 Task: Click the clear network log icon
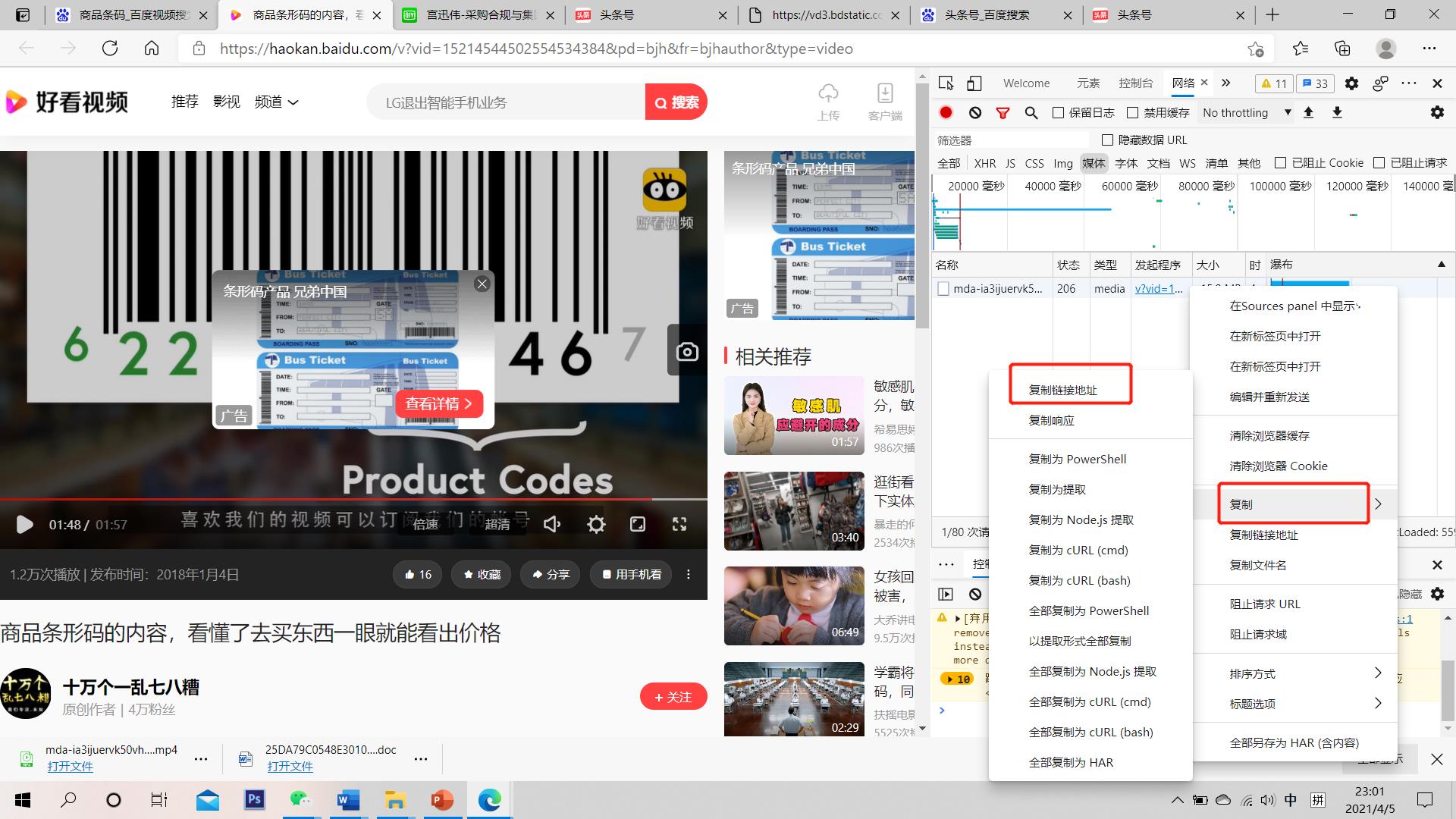coord(975,112)
